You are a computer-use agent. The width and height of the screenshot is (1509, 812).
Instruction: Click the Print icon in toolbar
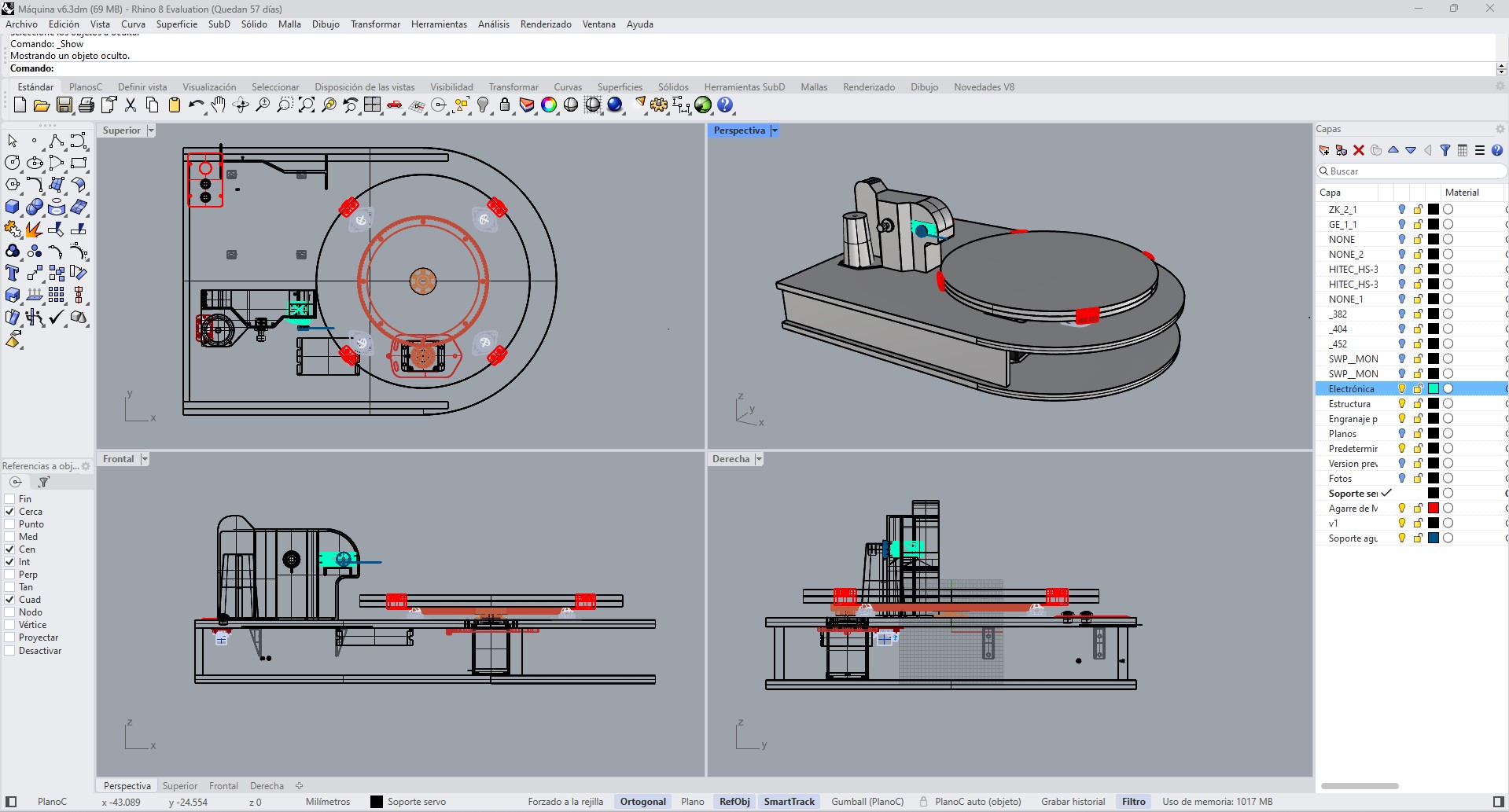tap(86, 105)
